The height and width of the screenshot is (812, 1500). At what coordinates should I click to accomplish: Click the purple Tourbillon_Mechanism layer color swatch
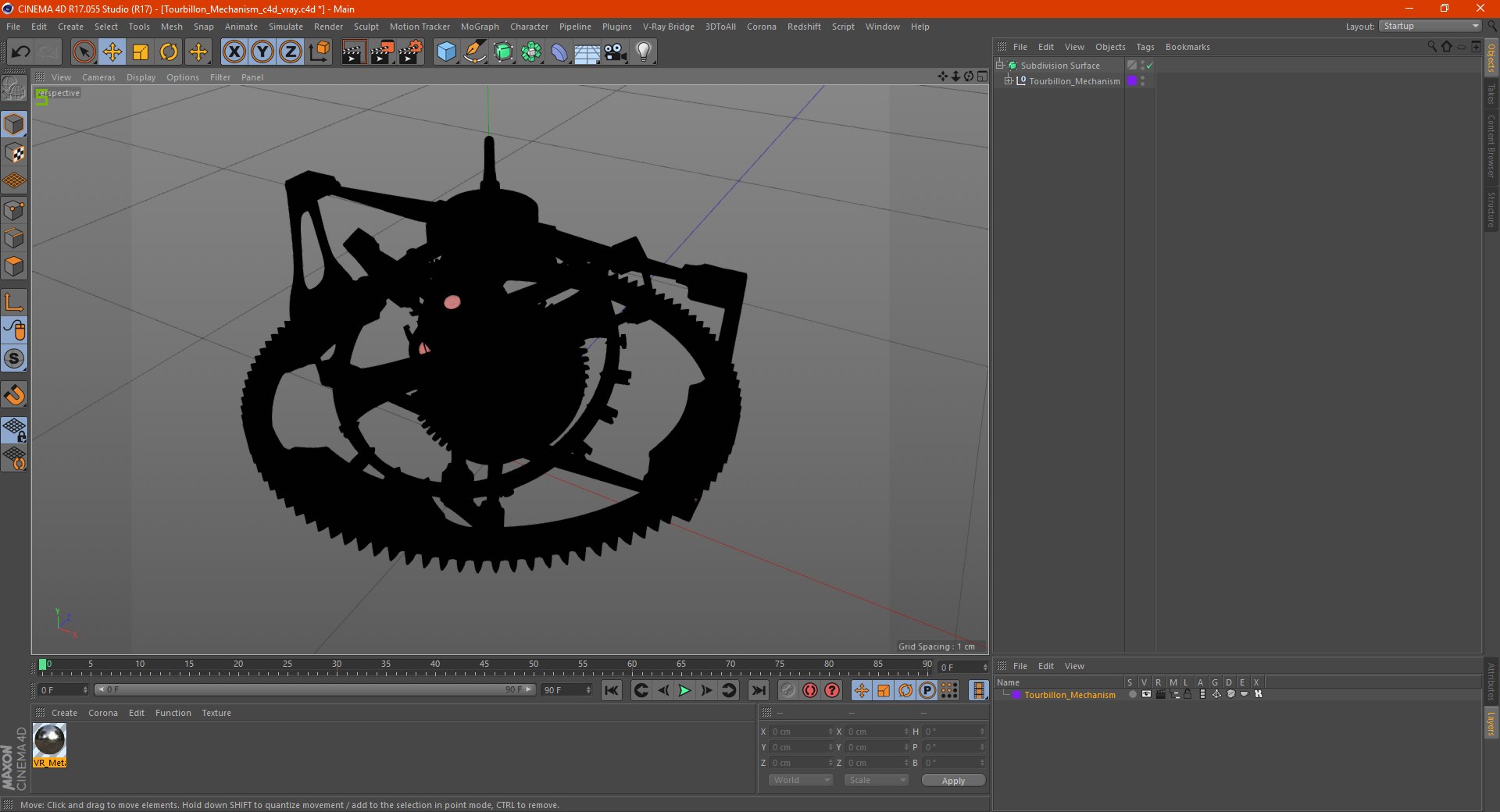click(x=1016, y=695)
